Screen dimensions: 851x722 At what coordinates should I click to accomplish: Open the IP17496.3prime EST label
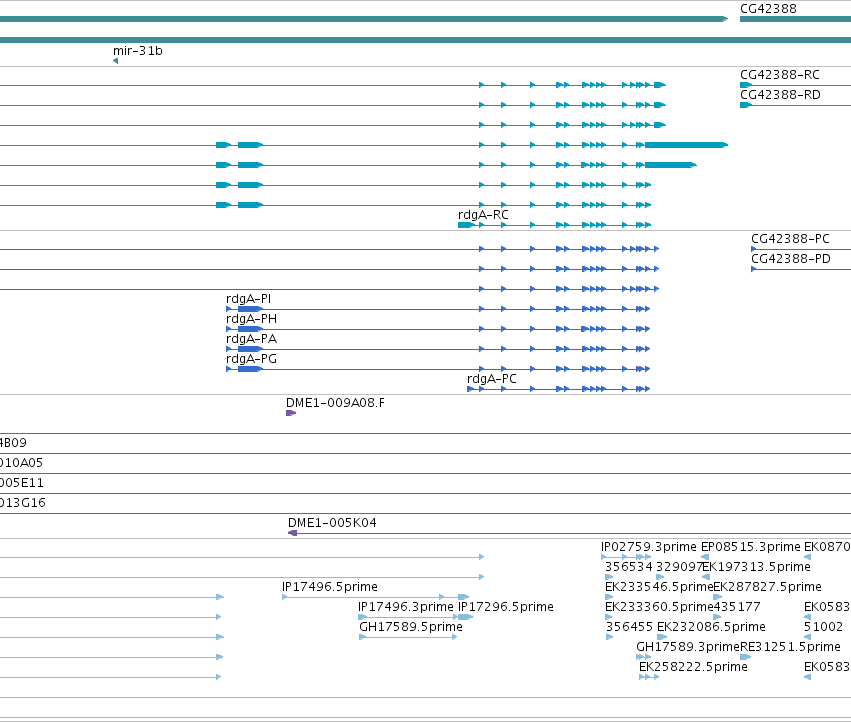click(x=405, y=607)
